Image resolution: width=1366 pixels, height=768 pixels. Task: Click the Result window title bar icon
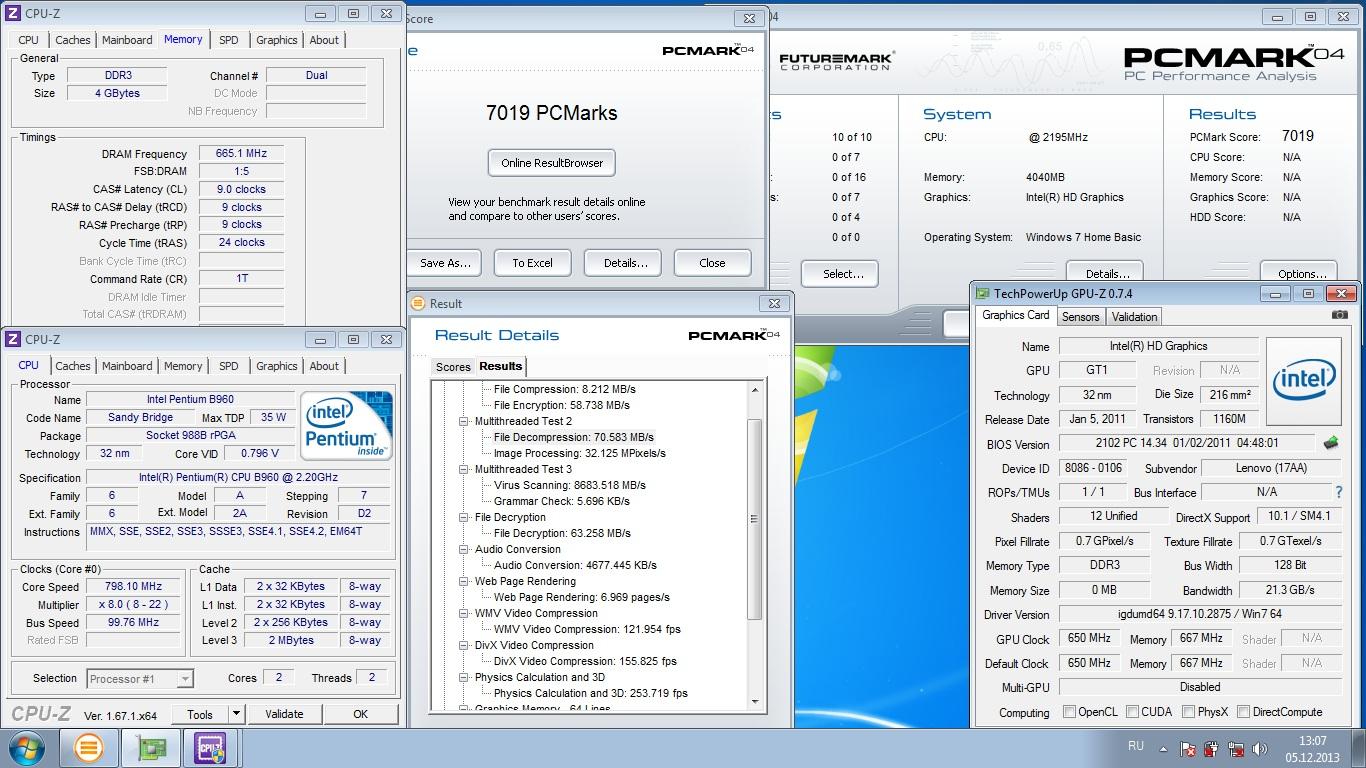click(419, 303)
